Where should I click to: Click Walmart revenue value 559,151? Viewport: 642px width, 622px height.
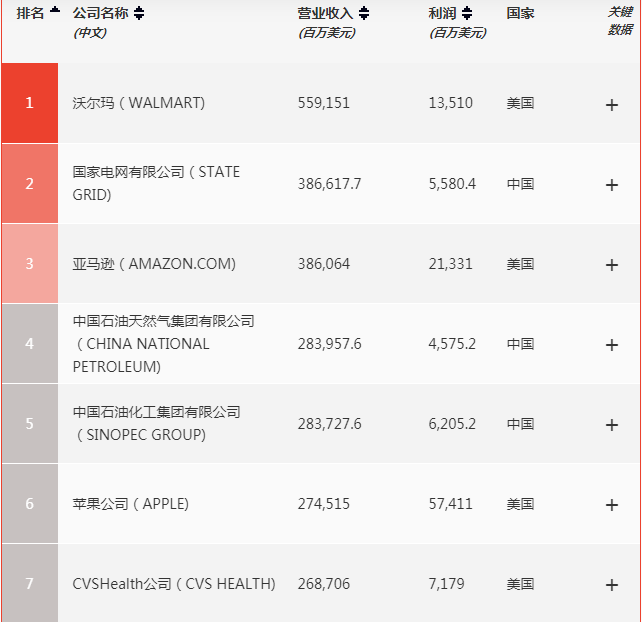coord(324,103)
